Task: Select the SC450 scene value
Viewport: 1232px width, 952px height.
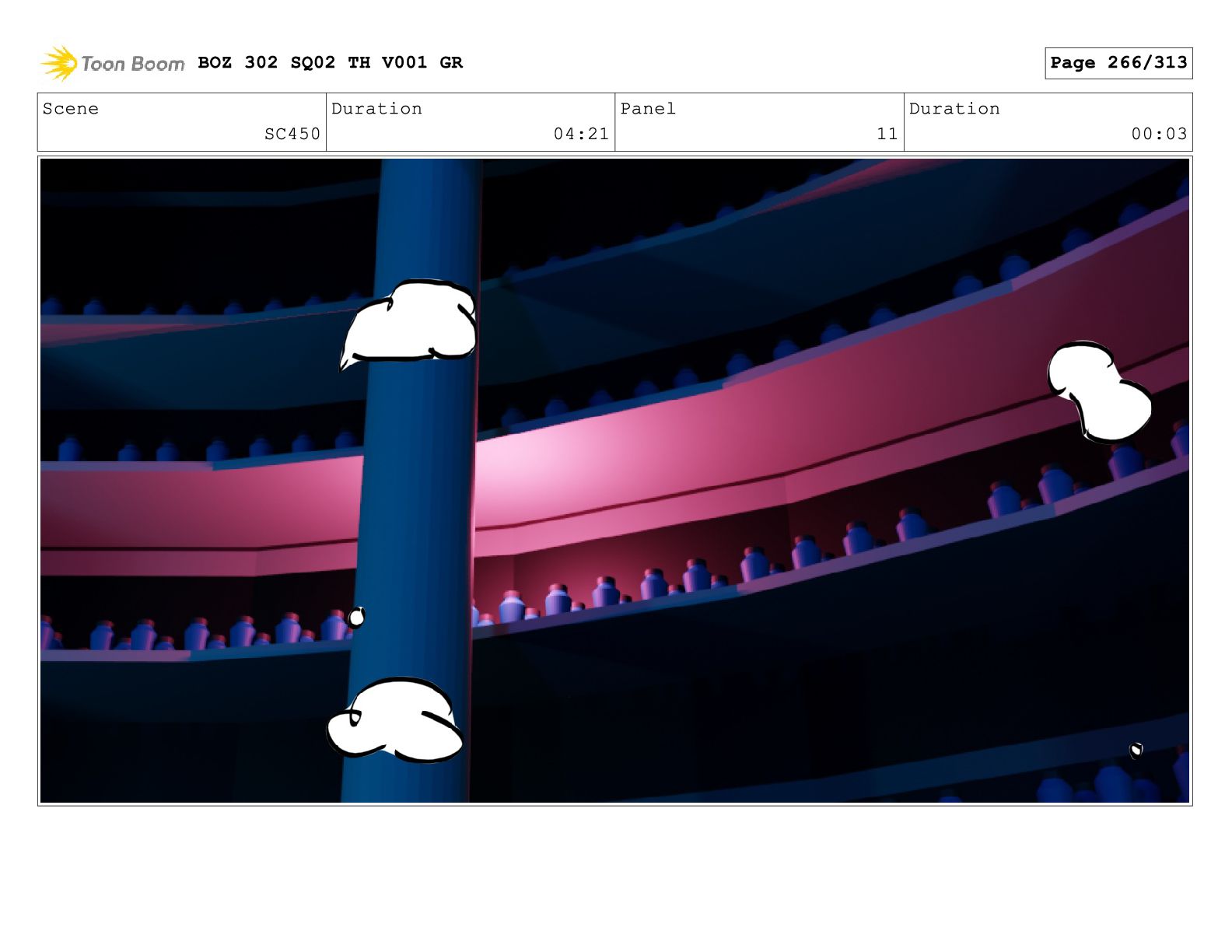Action: pos(292,134)
